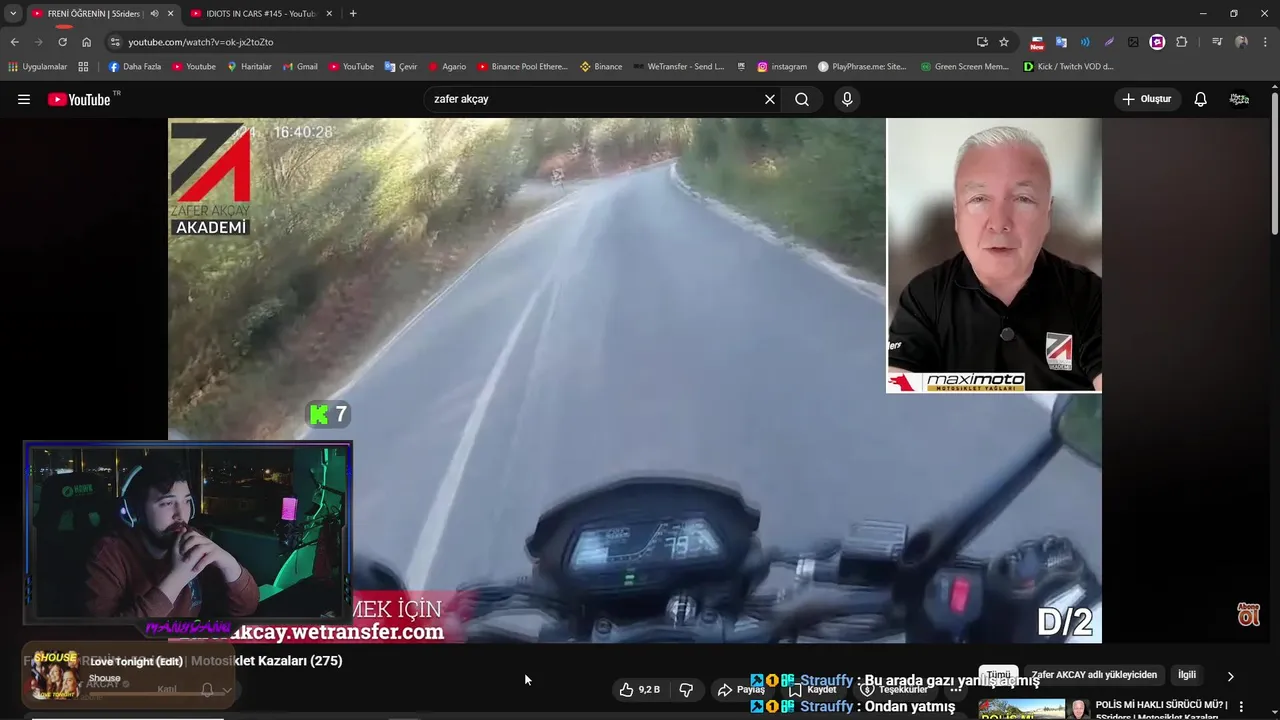Open Binance Pool Ethere... bookmark
The width and height of the screenshot is (1280, 720).
522,66
